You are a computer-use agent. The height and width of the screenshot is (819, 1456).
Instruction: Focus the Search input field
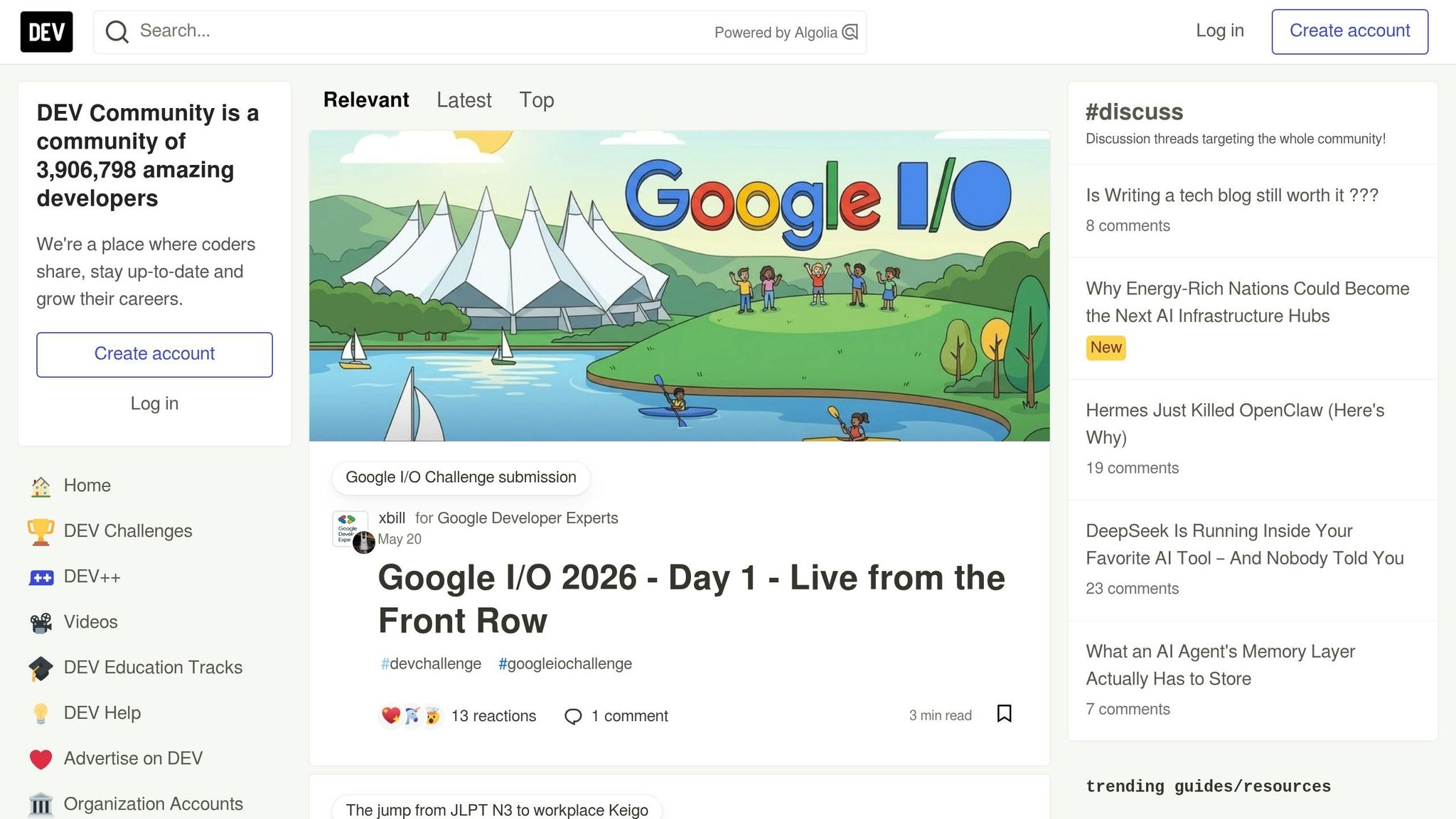pyautogui.click(x=419, y=31)
